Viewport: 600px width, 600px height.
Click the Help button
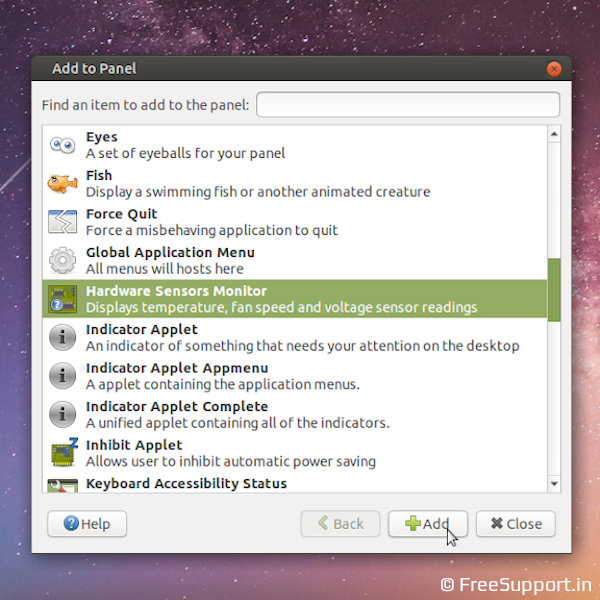(x=87, y=523)
